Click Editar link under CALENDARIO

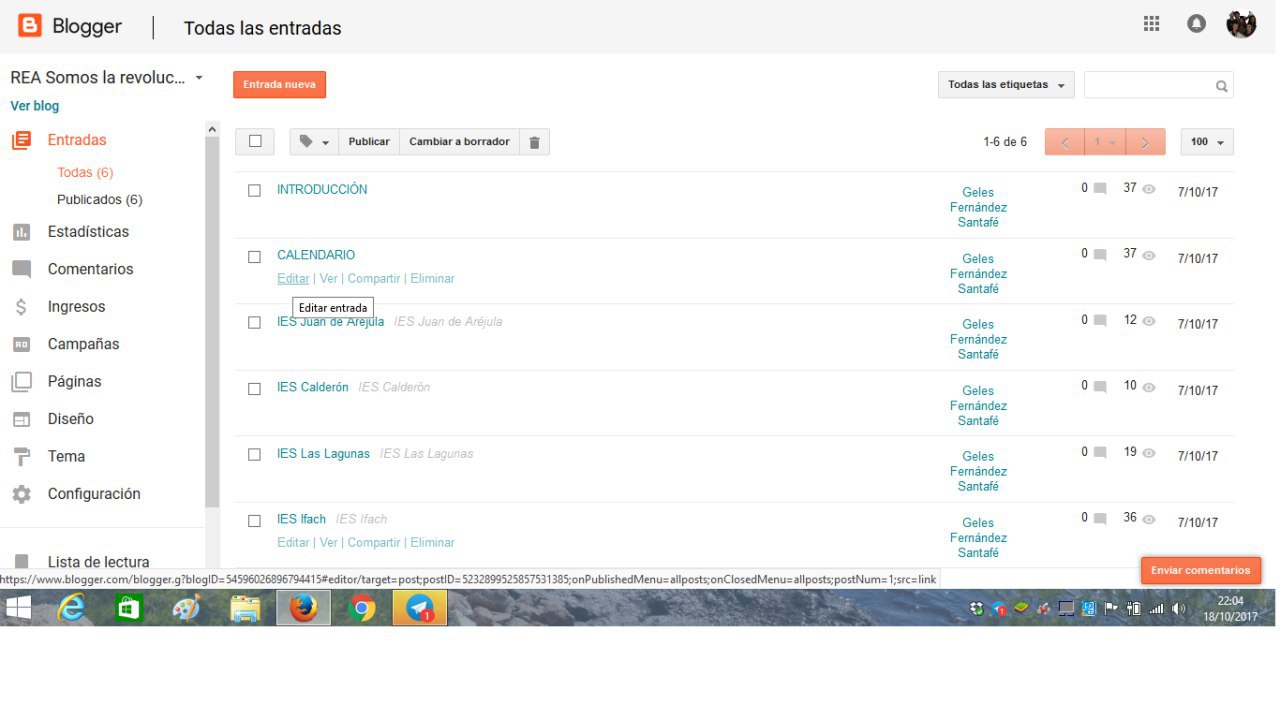[x=293, y=279]
